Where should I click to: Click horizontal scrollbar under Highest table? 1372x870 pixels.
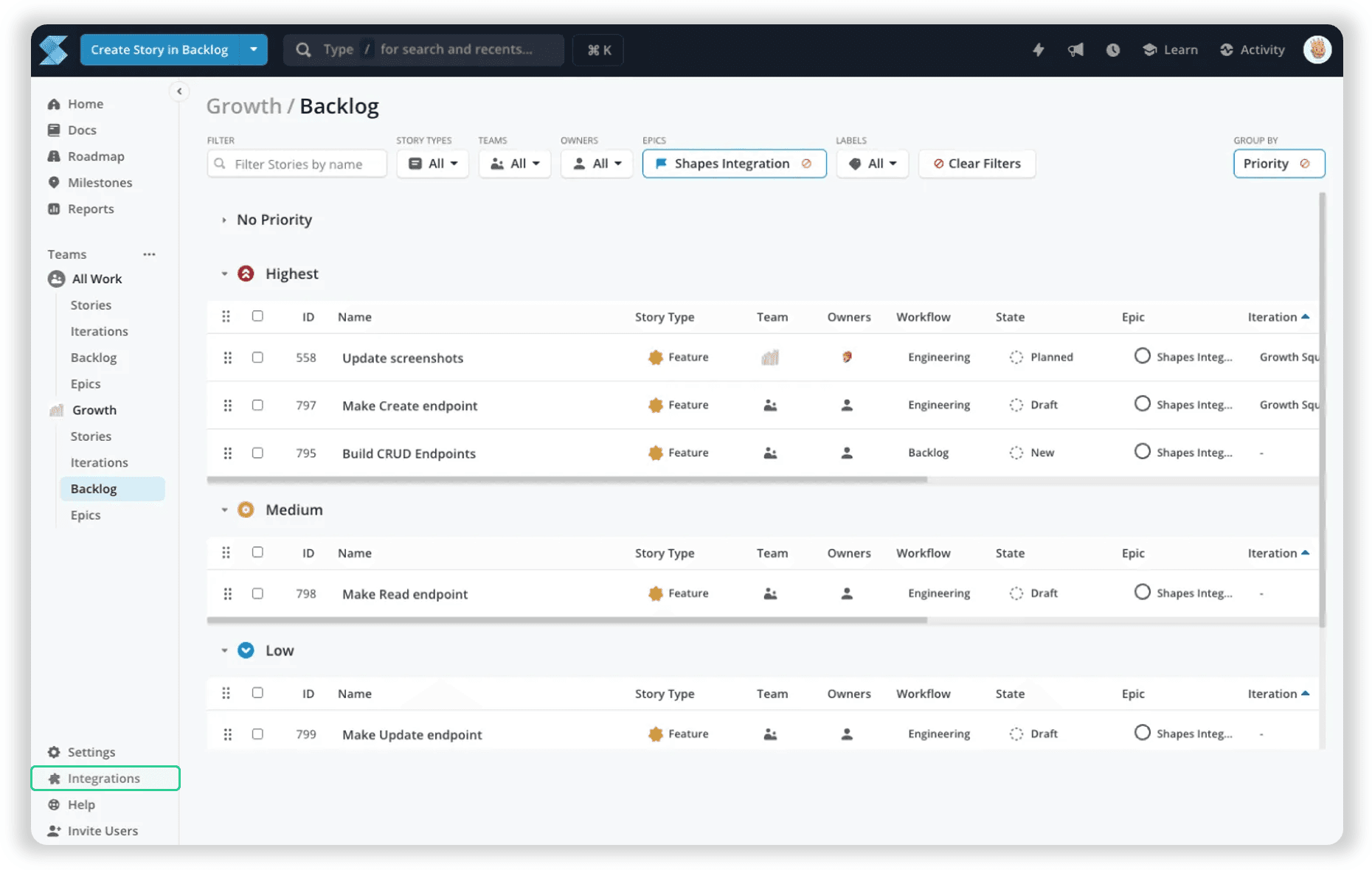click(567, 480)
